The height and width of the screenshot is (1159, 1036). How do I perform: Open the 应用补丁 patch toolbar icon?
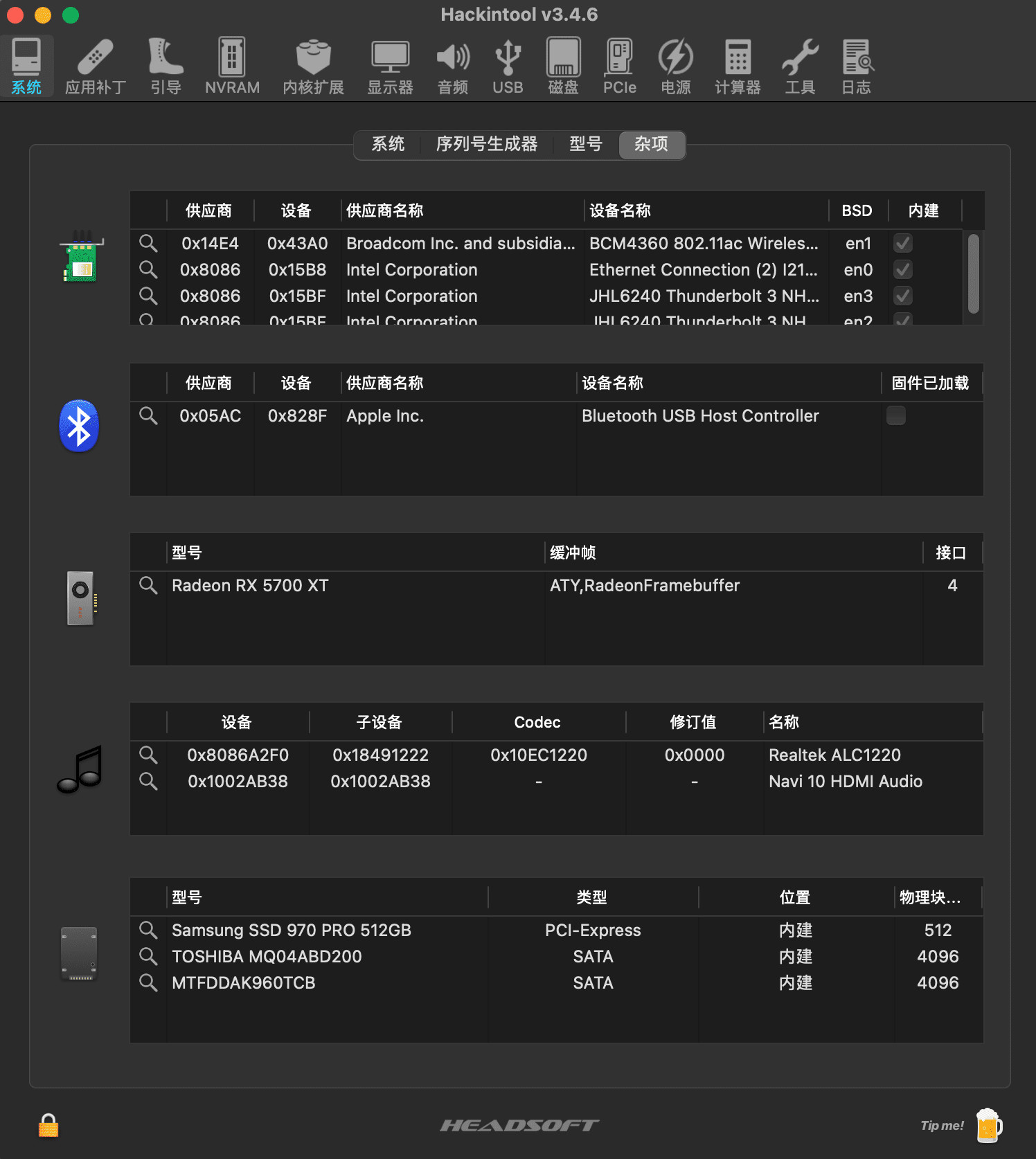point(96,66)
